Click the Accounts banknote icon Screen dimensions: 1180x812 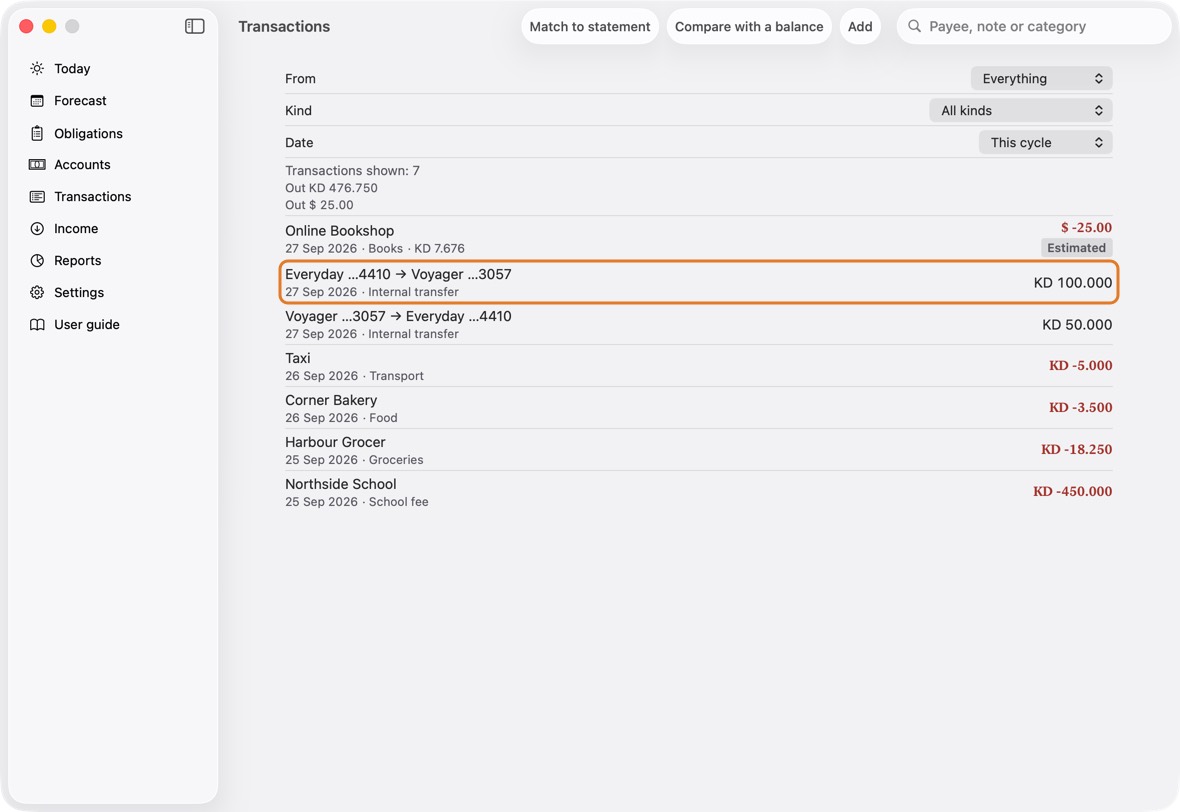(x=37, y=165)
